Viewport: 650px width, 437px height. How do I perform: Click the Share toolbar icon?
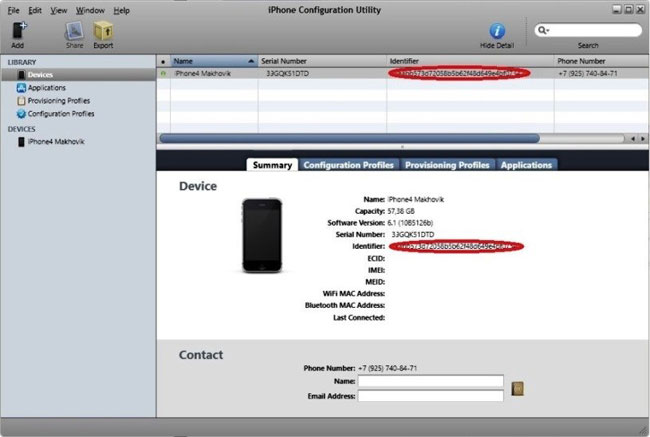point(75,31)
